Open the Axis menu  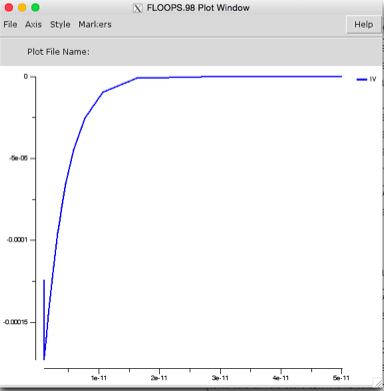click(33, 24)
